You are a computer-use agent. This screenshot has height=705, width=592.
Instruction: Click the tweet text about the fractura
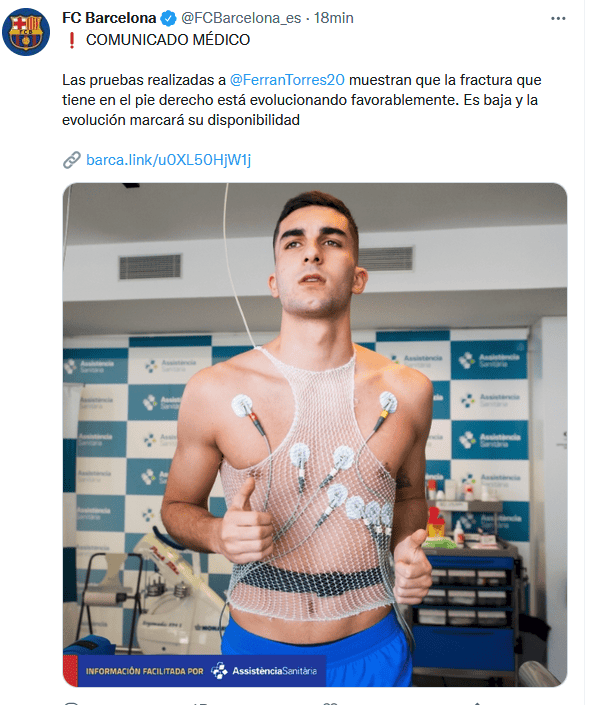[x=302, y=100]
